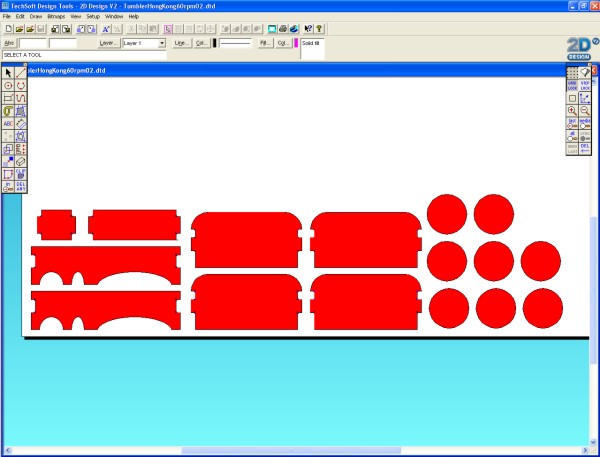
Task: Select the blue-square attach/move tool
Action: [x=8, y=161]
